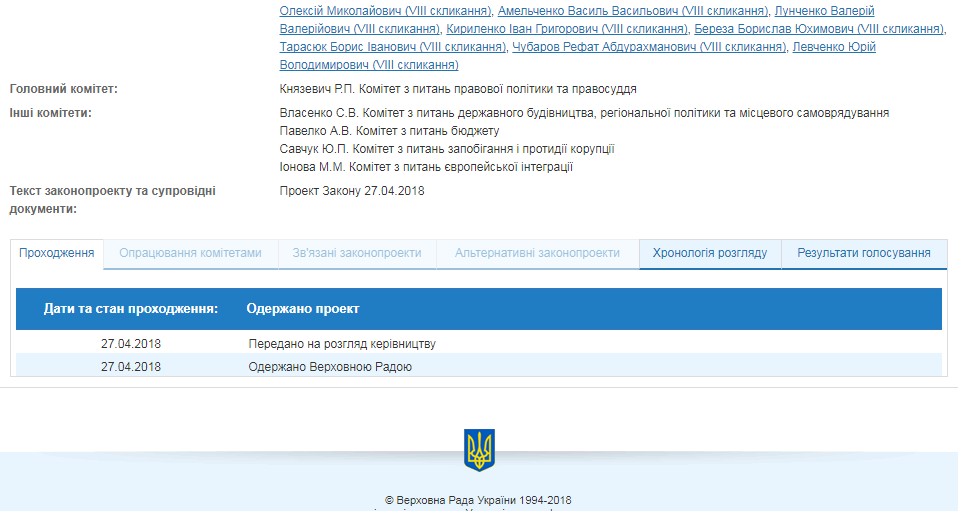Click Чубаров Рефат Абдурахманович link
This screenshot has width=958, height=511.
648,47
